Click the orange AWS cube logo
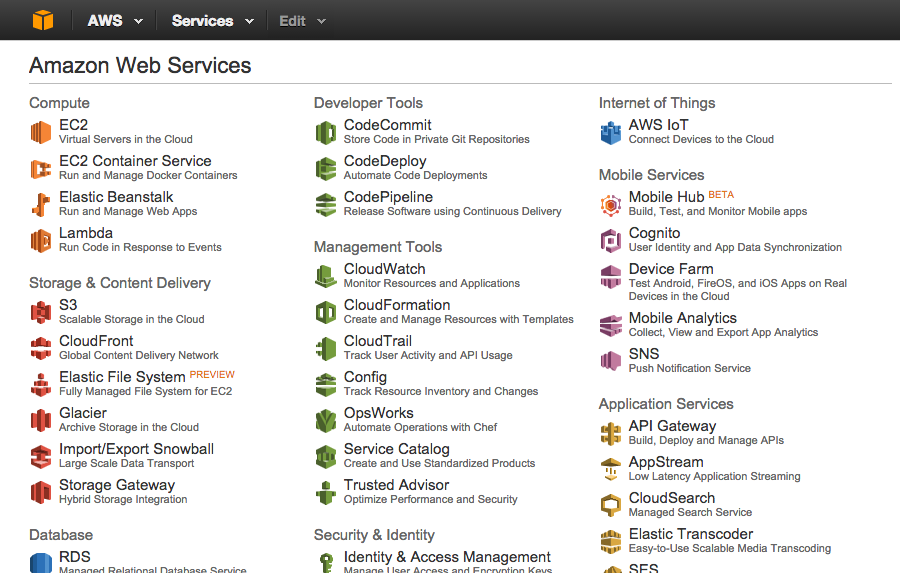The height and width of the screenshot is (573, 900). click(42, 20)
